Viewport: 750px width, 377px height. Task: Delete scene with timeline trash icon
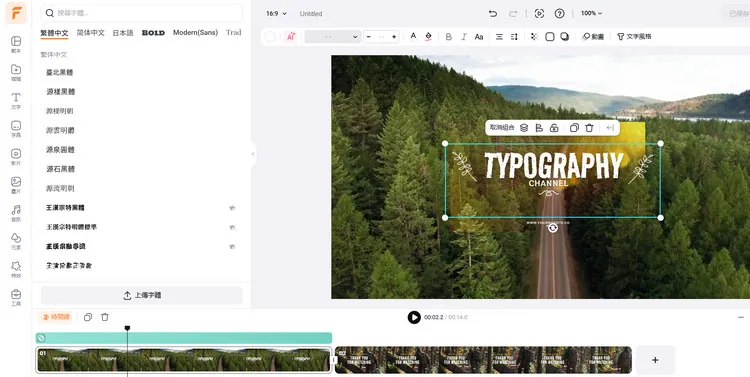(x=105, y=317)
